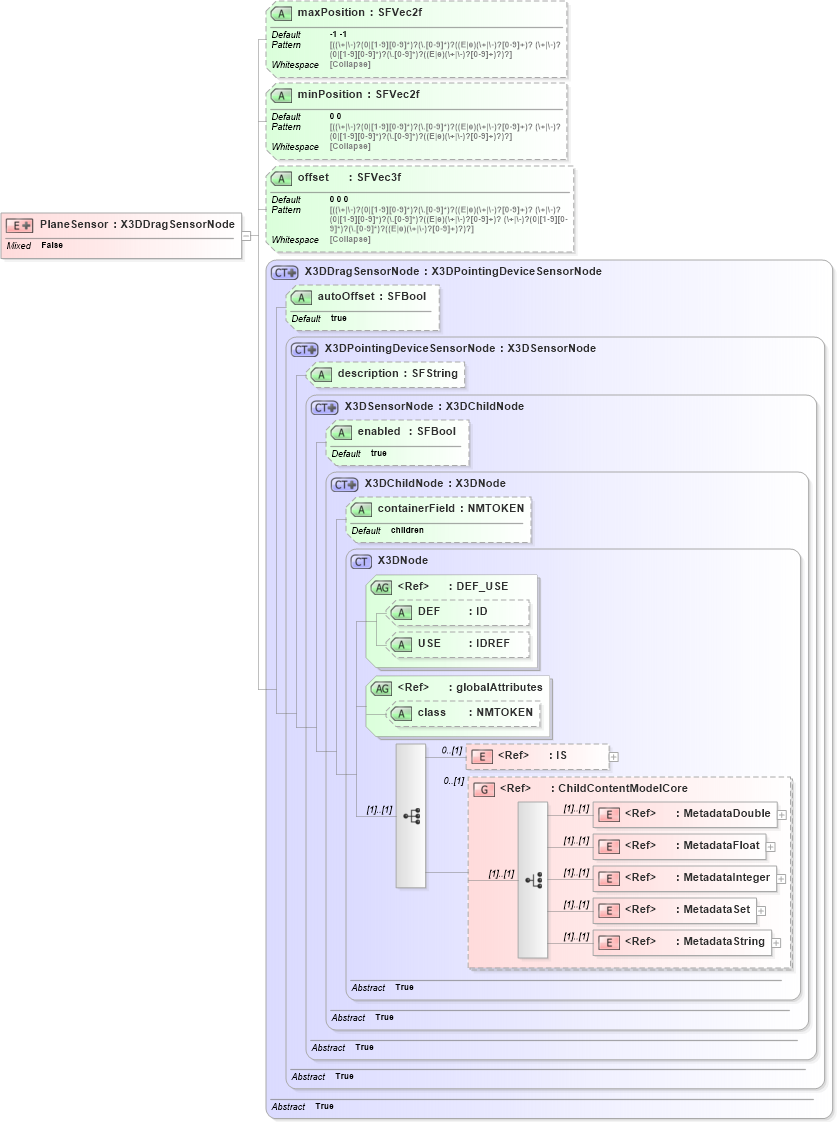The width and height of the screenshot is (837, 1122).
Task: Click the maxPosition attribute A icon
Action: (x=281, y=14)
